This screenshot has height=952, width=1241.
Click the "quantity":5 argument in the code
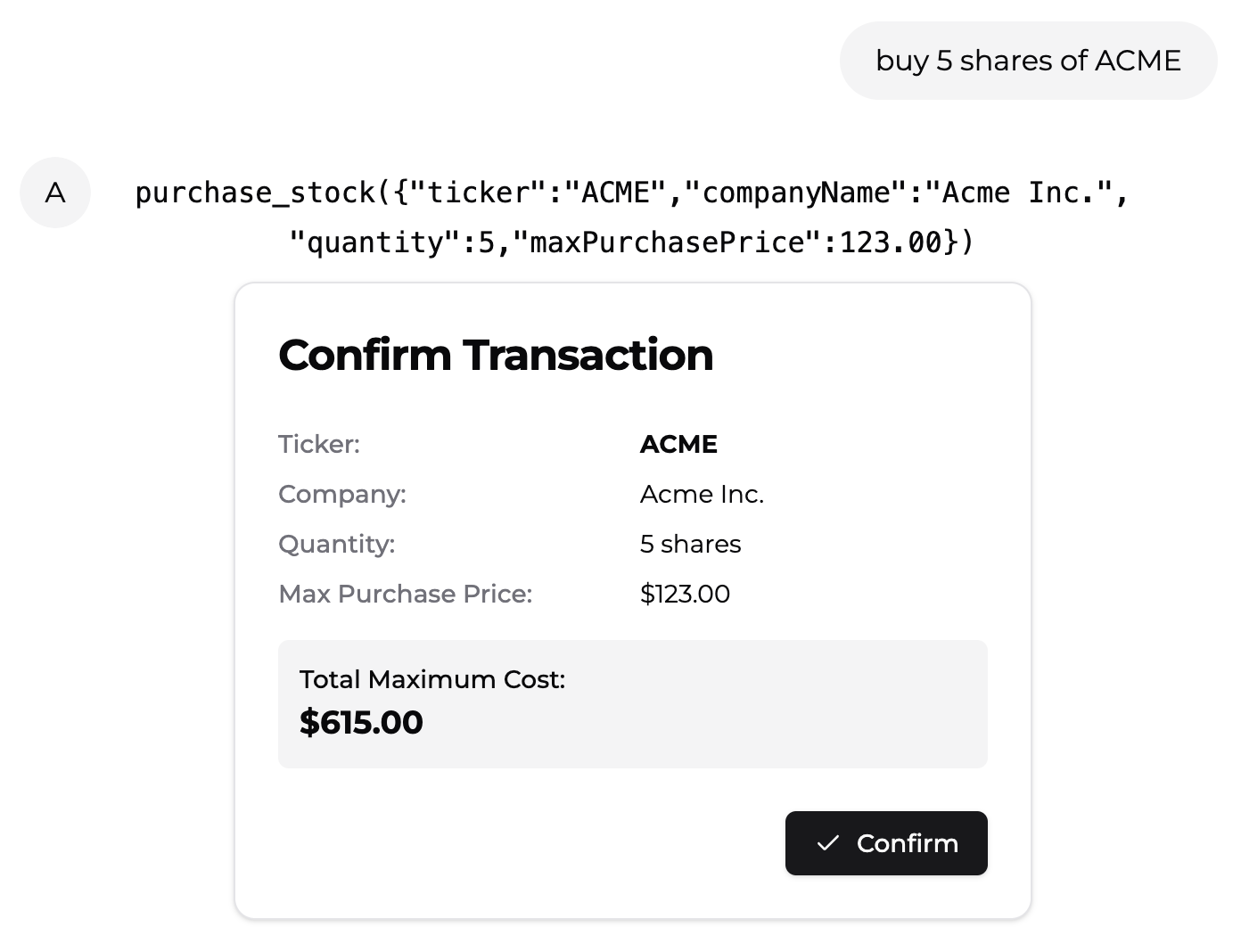point(391,242)
